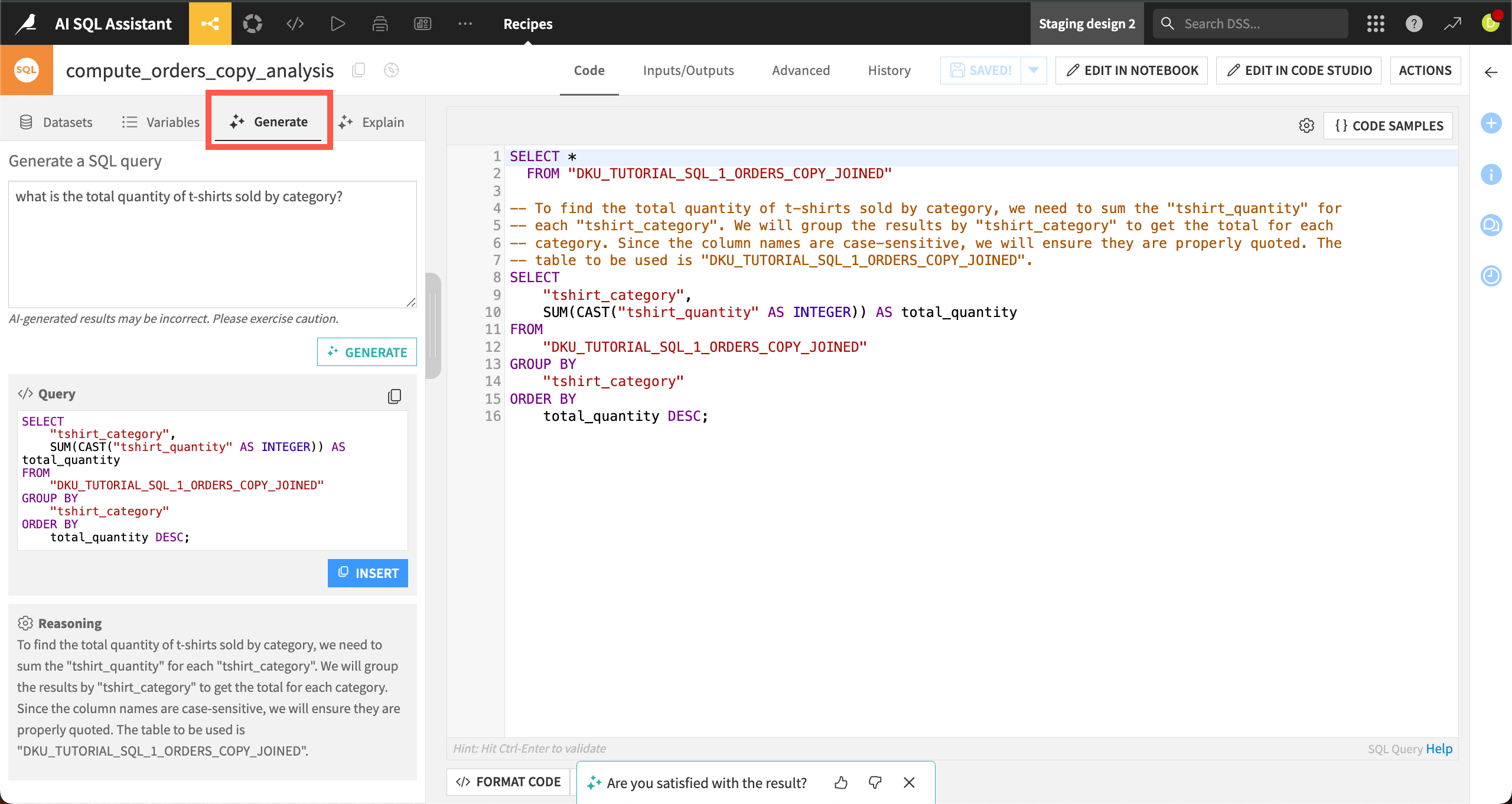This screenshot has width=1512, height=804.
Task: Collapse the right panel with the arrow
Action: (1491, 73)
